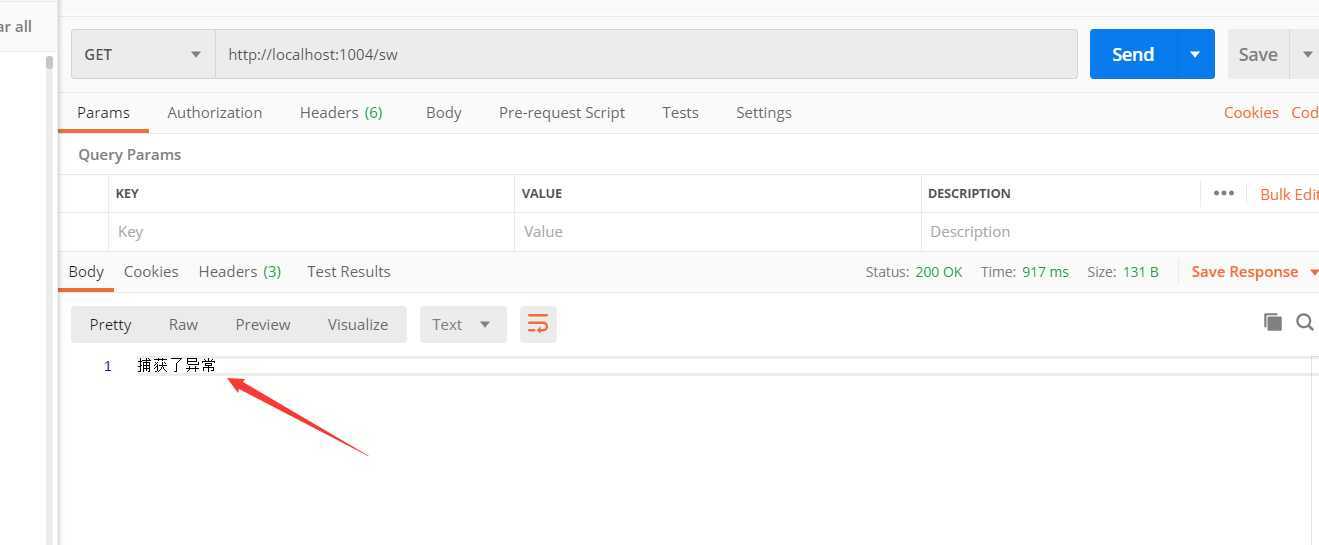
Task: Select the Visualize response view
Action: pyautogui.click(x=357, y=324)
